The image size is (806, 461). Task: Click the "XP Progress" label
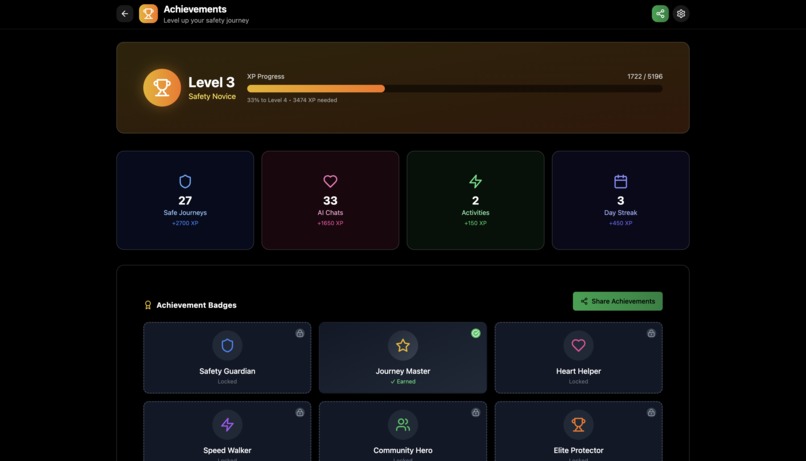[266, 76]
